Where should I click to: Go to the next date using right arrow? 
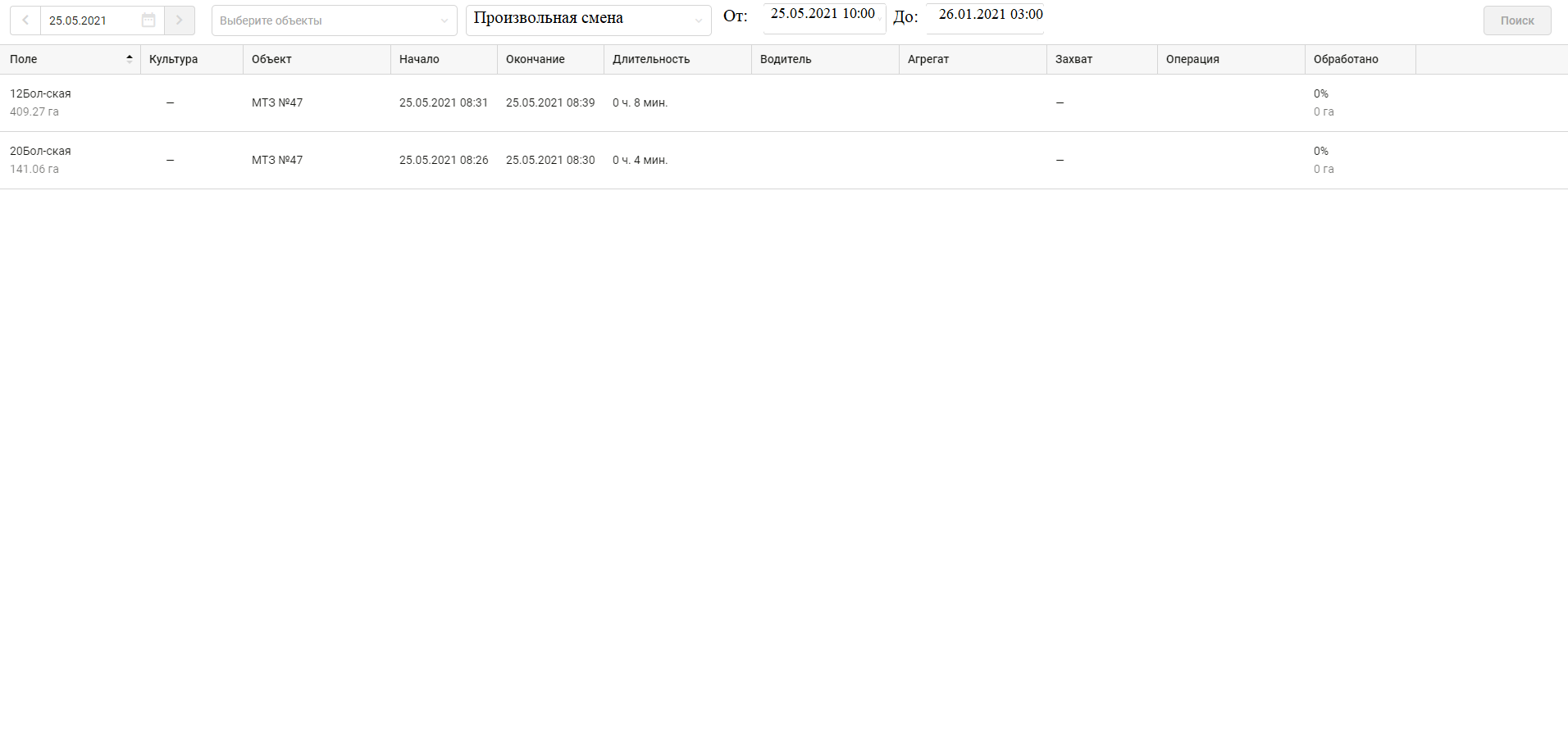click(180, 20)
